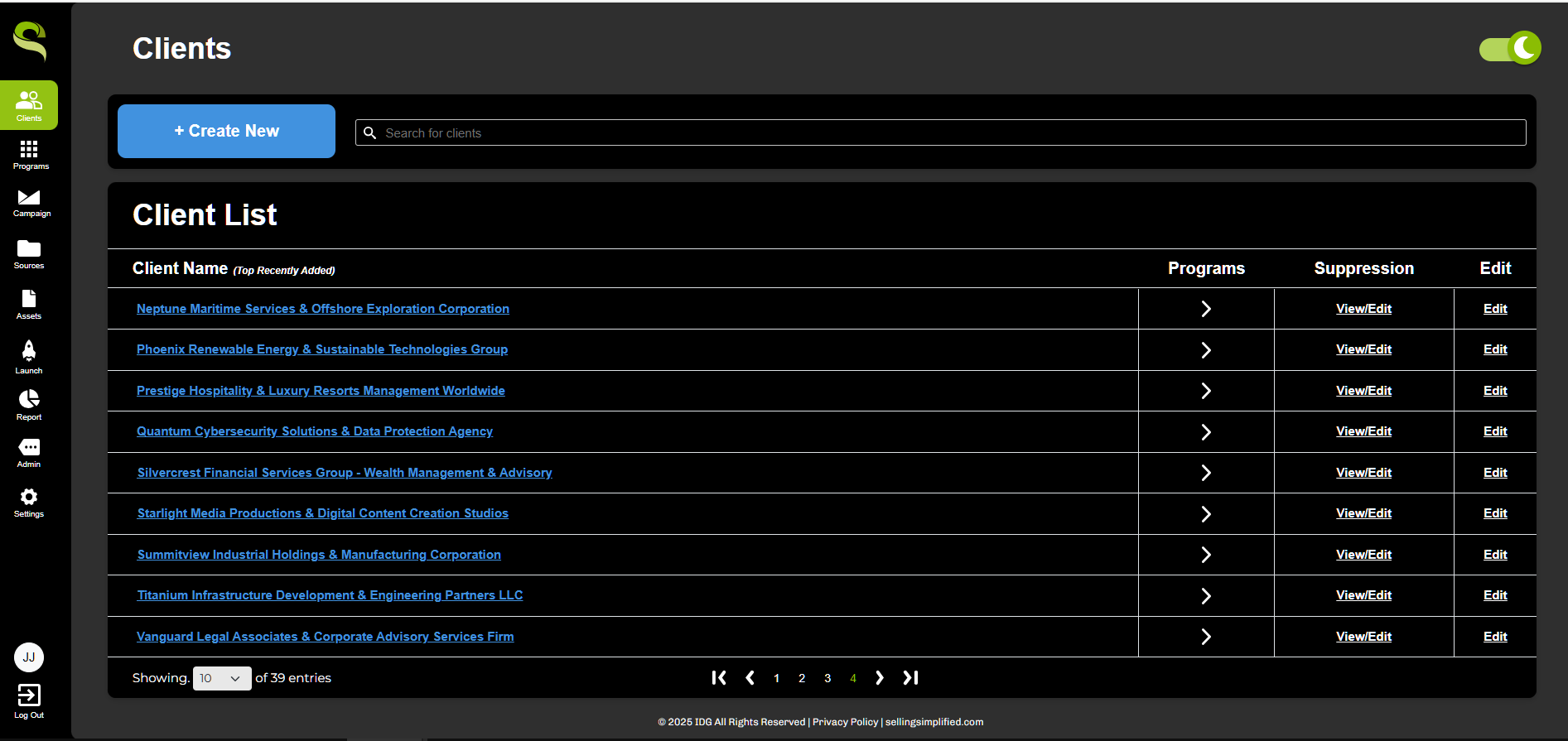Toggle the dark mode moon switch
Viewport: 1568px width, 741px height.
tap(1510, 49)
